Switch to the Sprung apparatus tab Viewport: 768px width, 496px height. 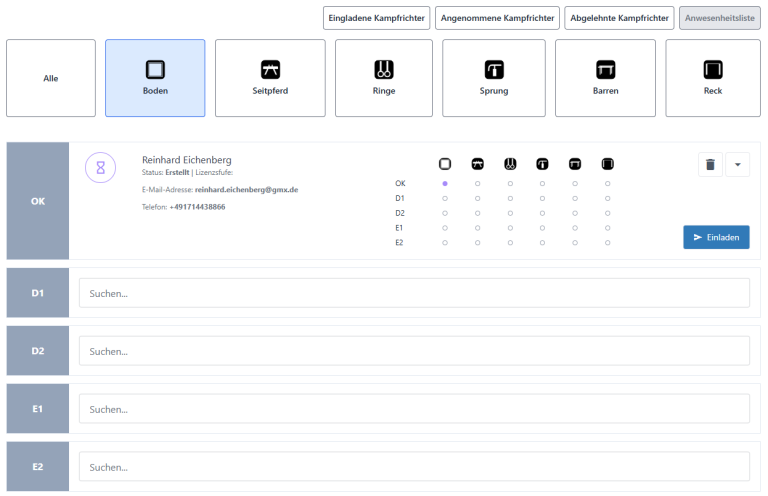tap(494, 78)
